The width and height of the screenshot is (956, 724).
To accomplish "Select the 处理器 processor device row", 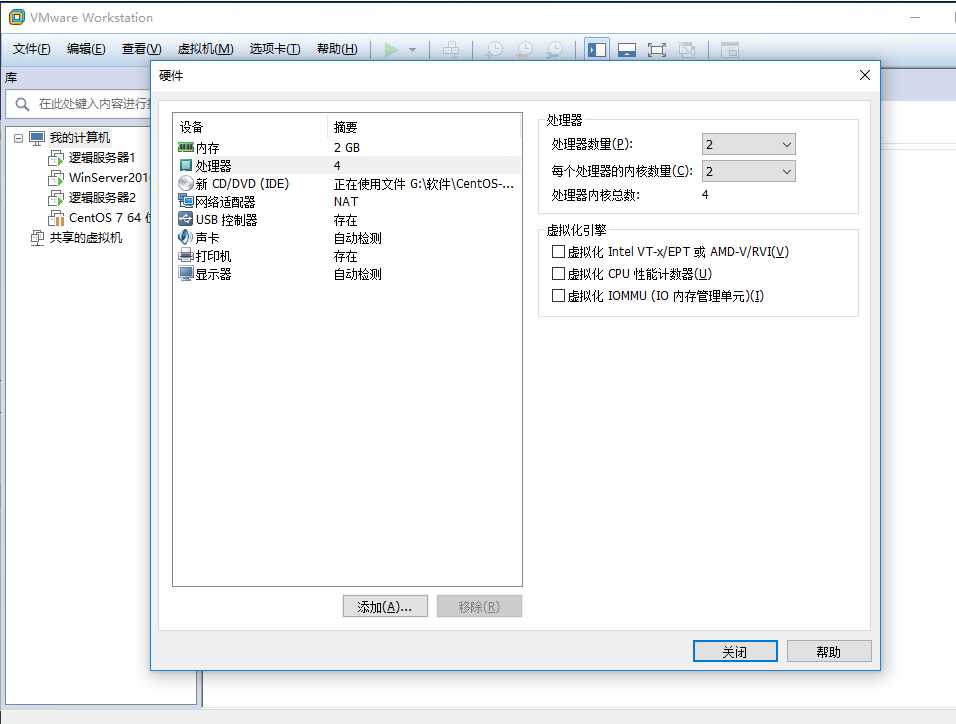I will [348, 165].
